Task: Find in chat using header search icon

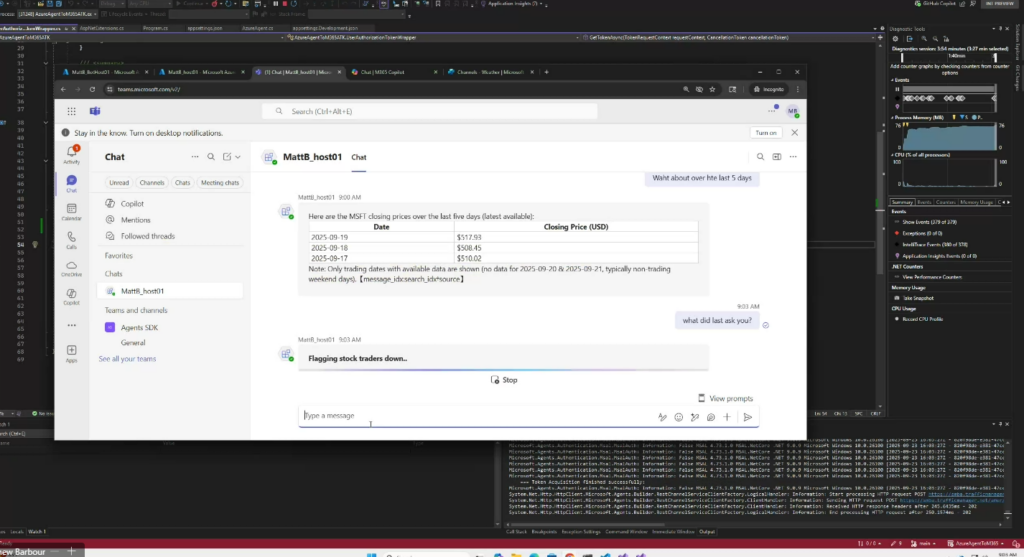Action: (760, 157)
